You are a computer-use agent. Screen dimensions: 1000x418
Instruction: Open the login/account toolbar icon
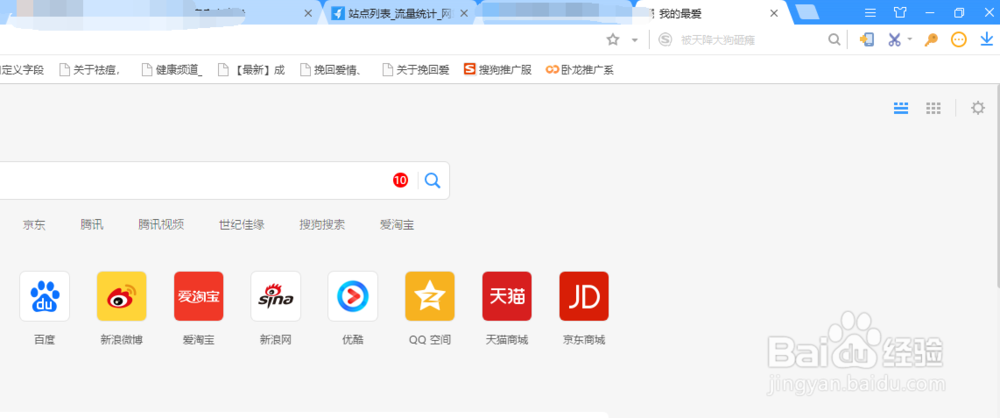866,40
